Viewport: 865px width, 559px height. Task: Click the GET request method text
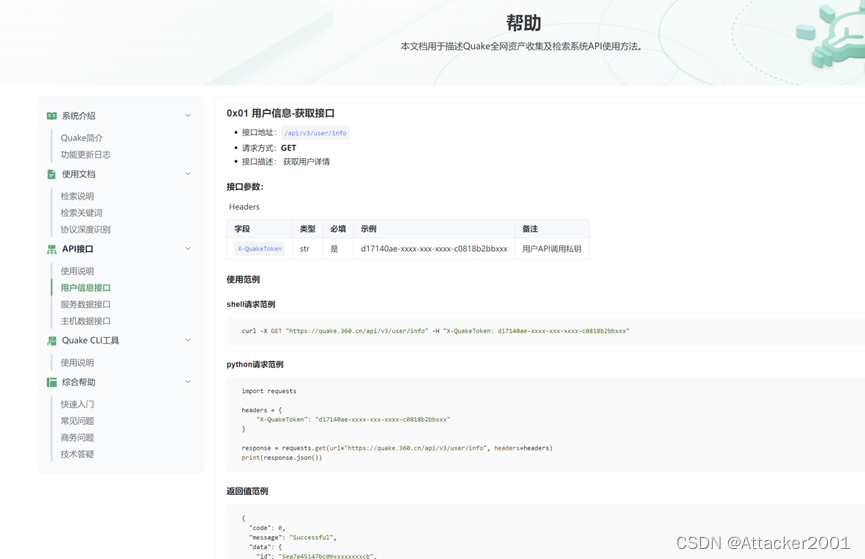pos(289,148)
